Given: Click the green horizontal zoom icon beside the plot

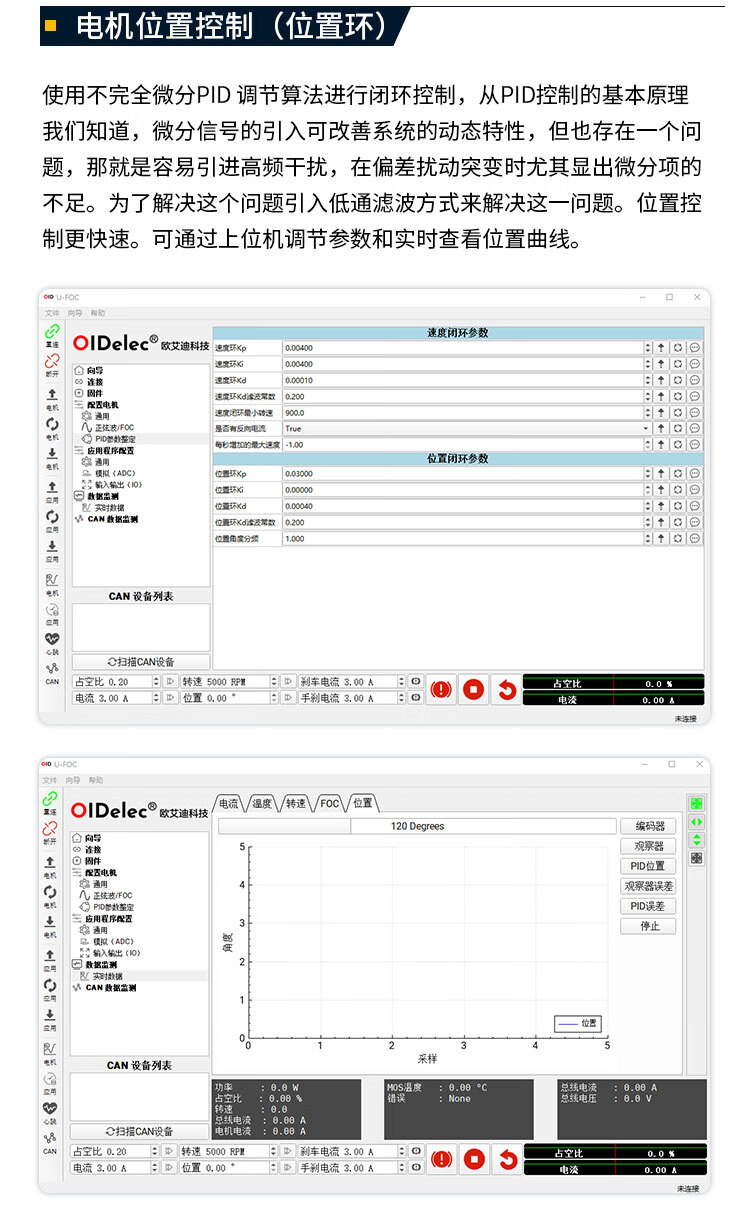Looking at the screenshot, I should pos(697,822).
